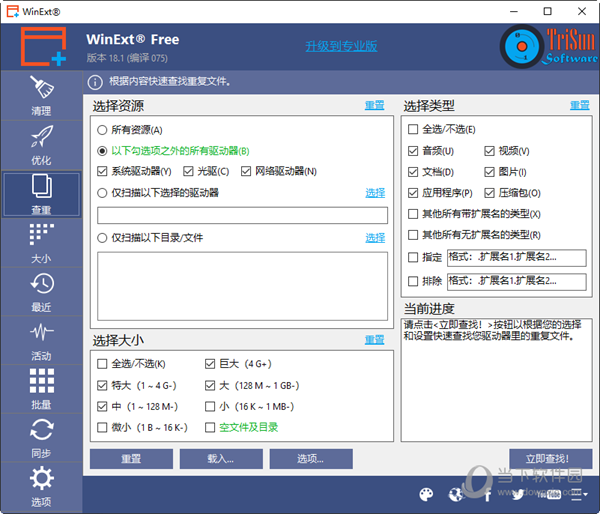
Task: Click the 版本 18.1 (编译 075) text
Action: click(x=127, y=58)
